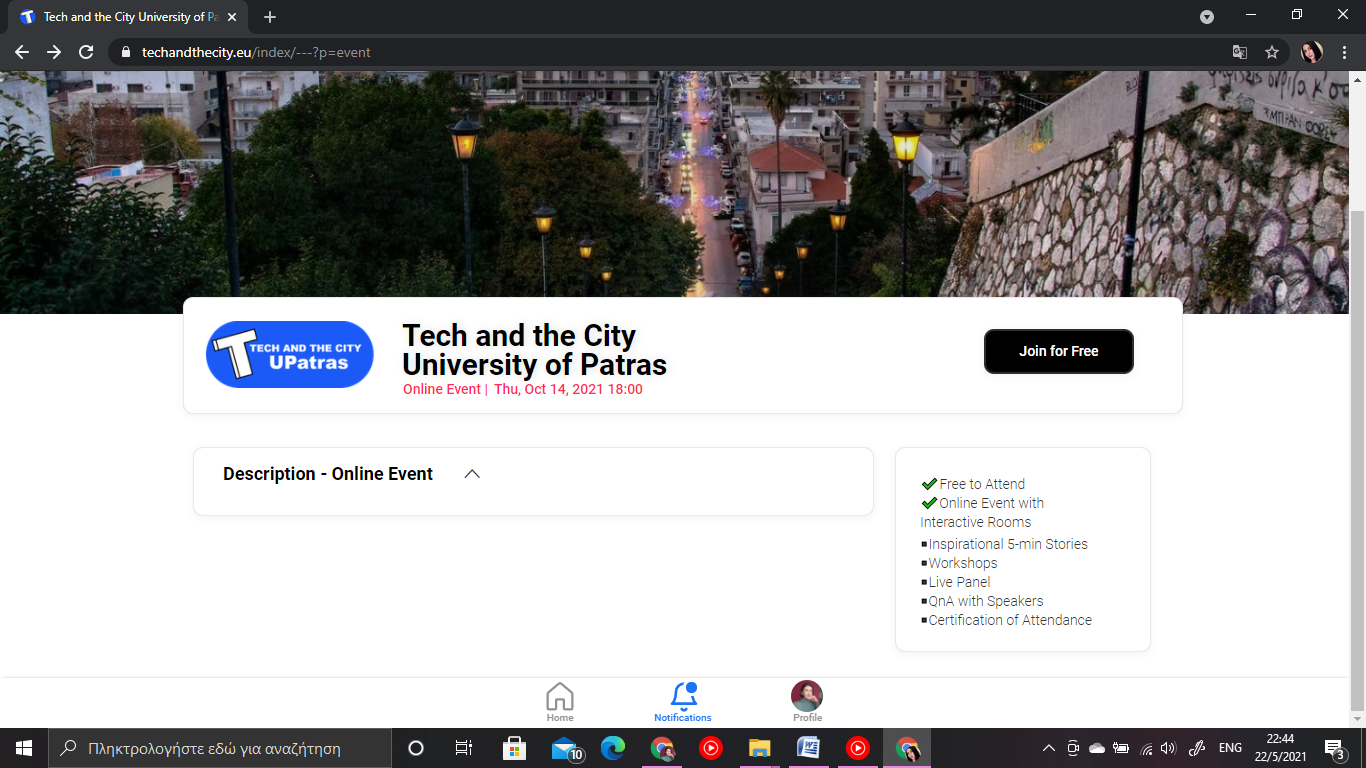Open Microsoft Edge from the taskbar
Screen dimensions: 1366x768
(x=613, y=748)
